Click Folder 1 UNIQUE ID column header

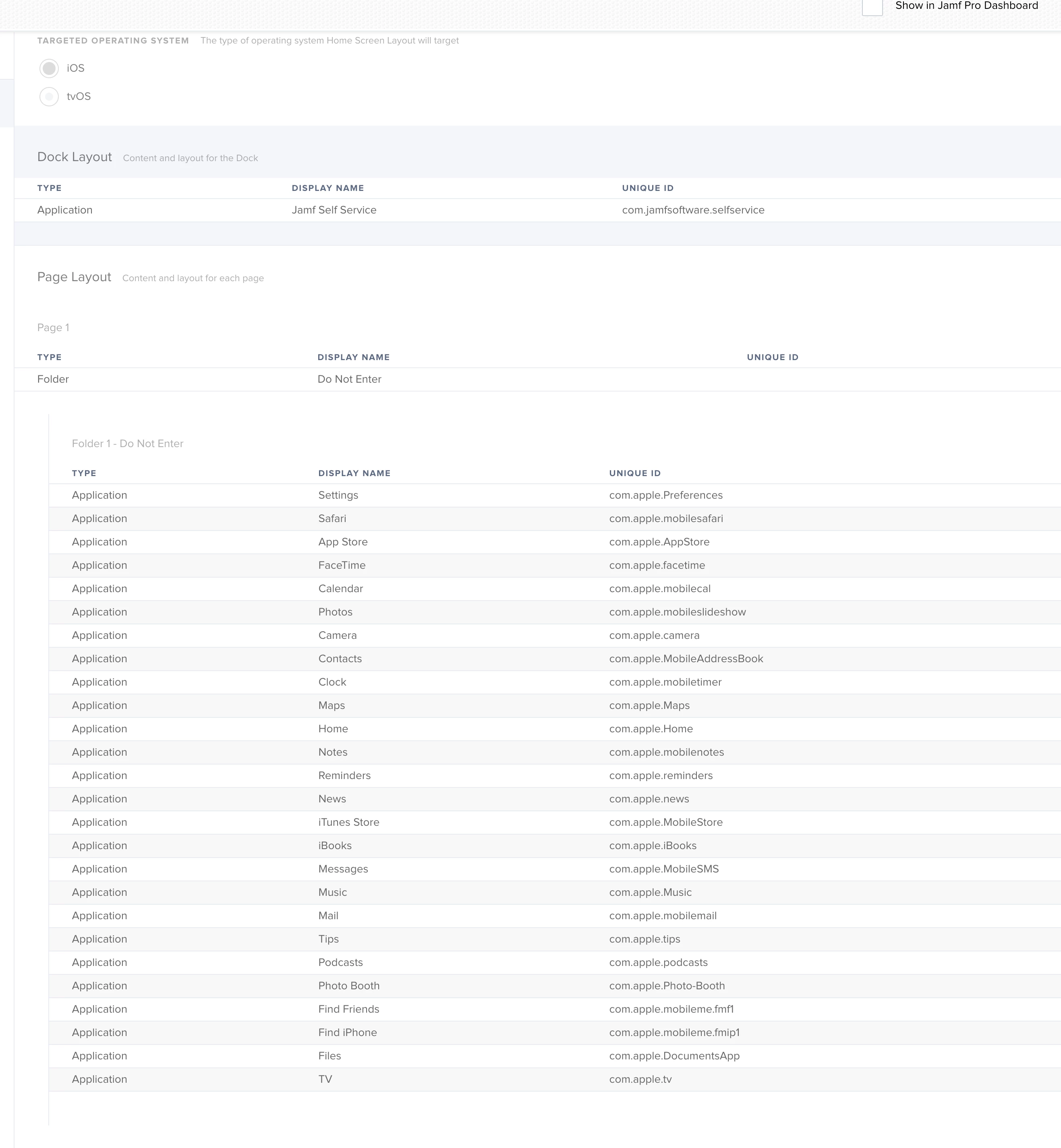(x=635, y=473)
